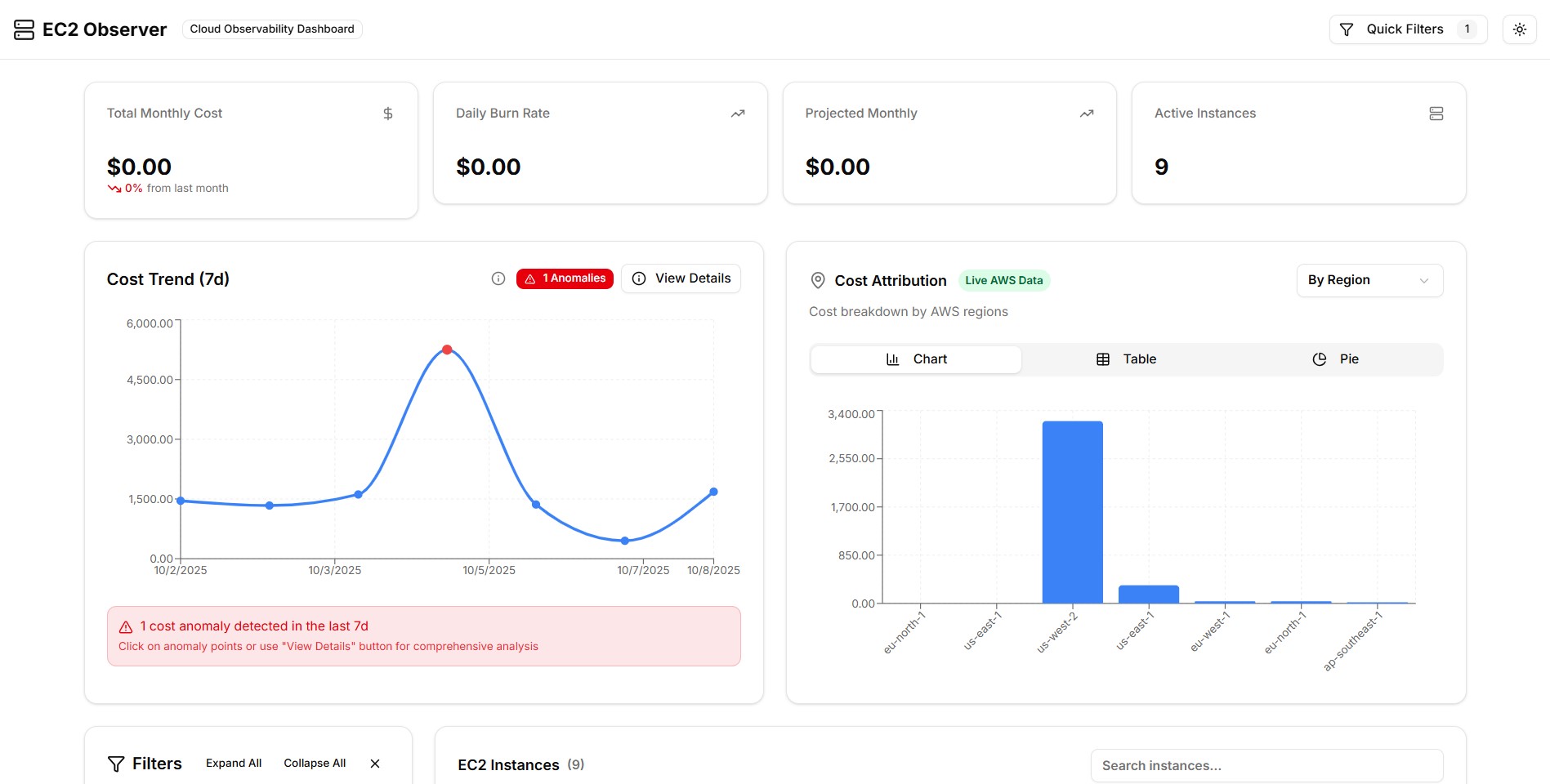Click the filter icon in the Filters panel
1550x784 pixels.
click(115, 764)
